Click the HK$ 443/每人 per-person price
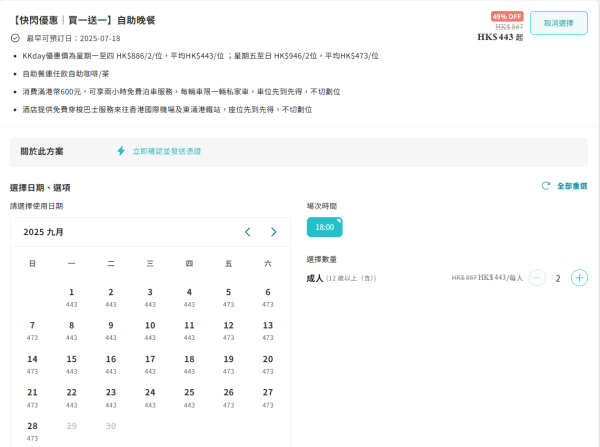The width and height of the screenshot is (600, 447). tap(500, 277)
